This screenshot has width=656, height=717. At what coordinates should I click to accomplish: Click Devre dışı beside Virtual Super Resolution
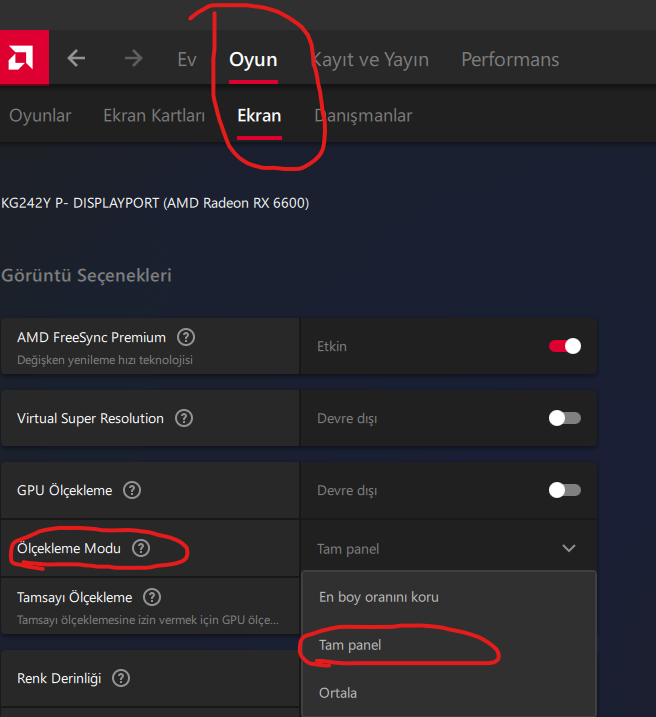click(x=347, y=419)
